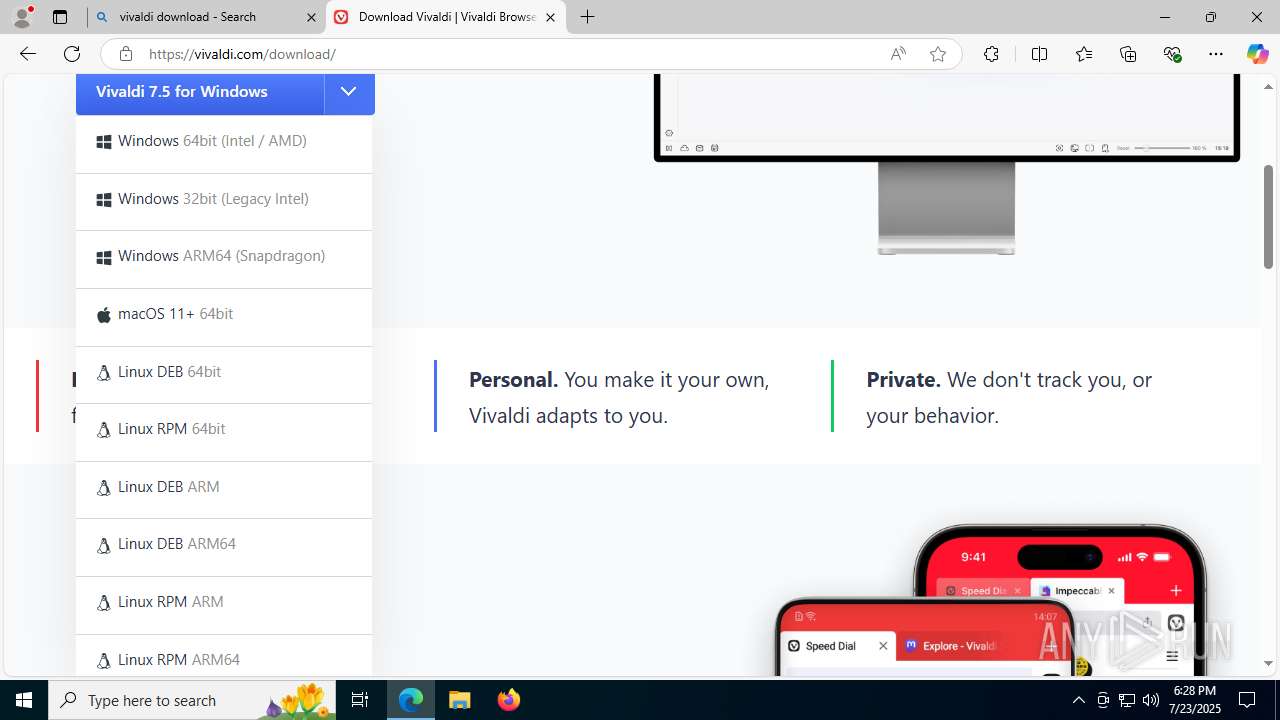Viewport: 1280px width, 720px height.
Task: View site information lock icon
Action: pos(125,54)
